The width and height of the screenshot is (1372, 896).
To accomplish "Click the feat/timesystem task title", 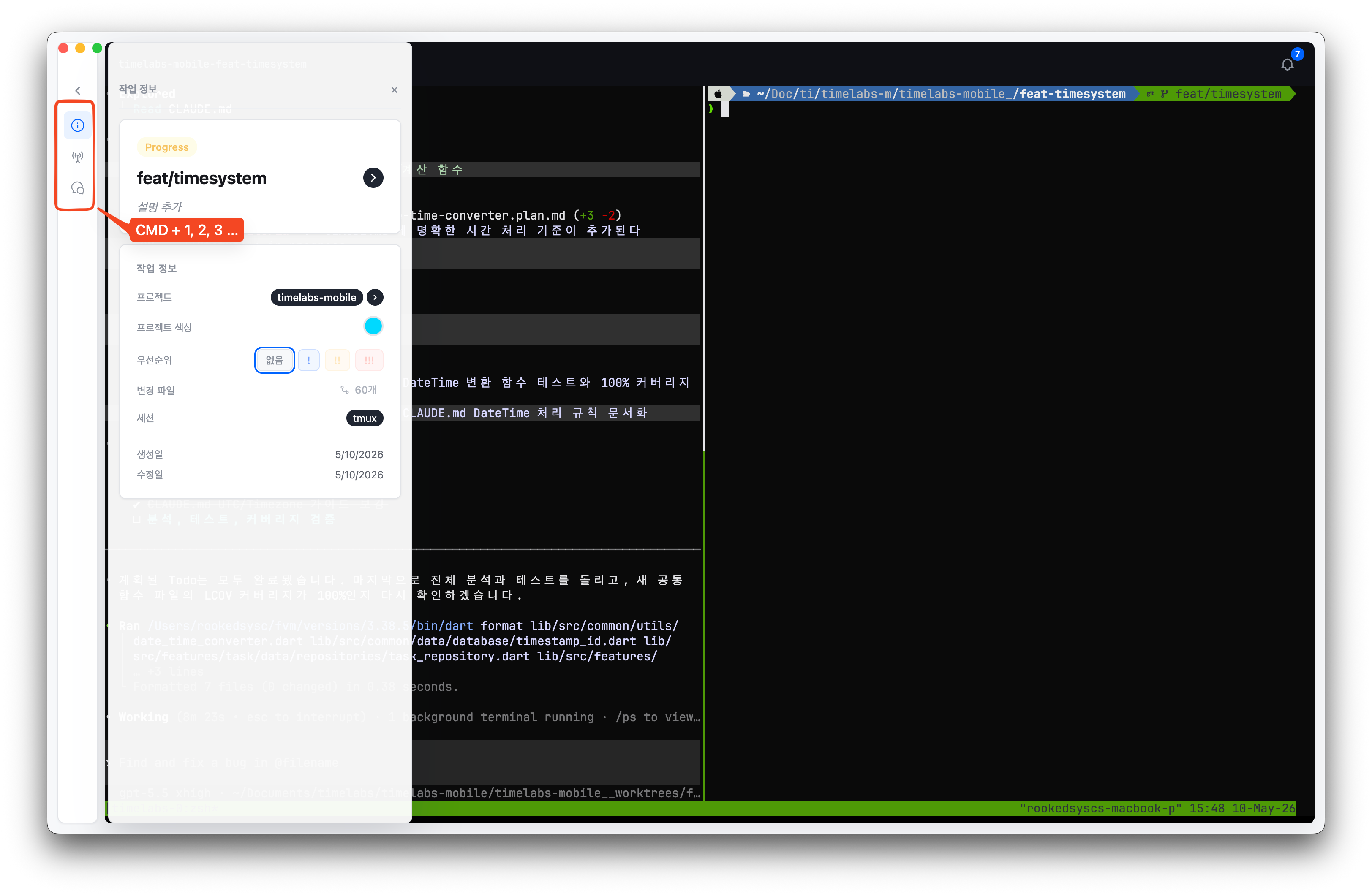I will pos(201,178).
